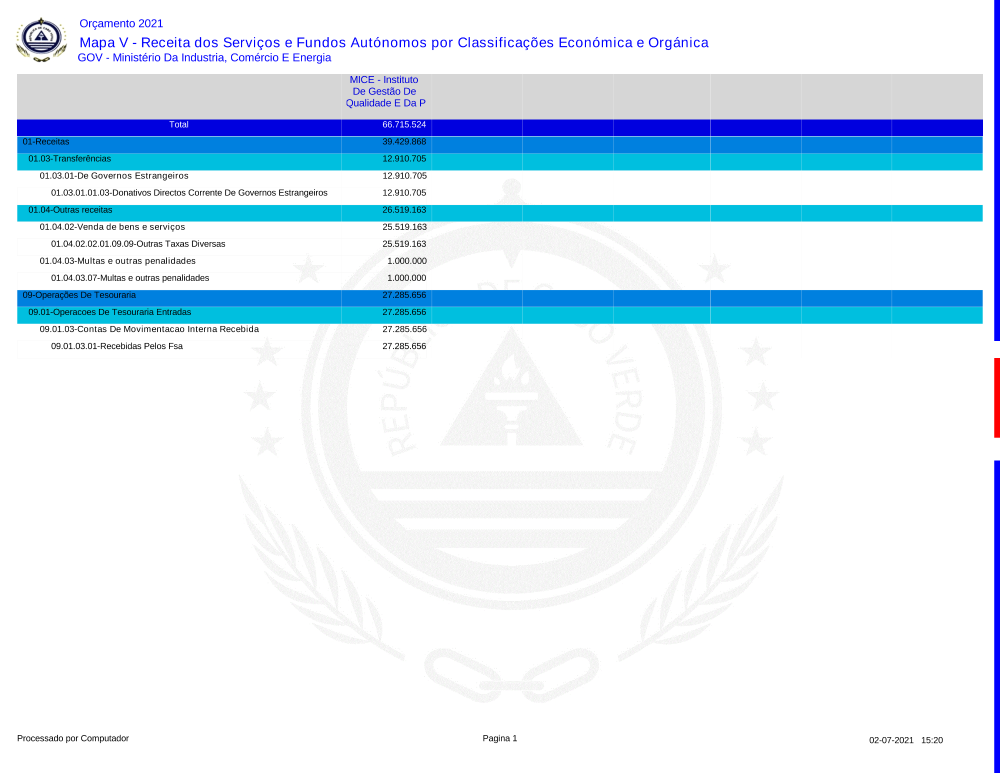Select the total value 66.715.524
Image resolution: width=1000 pixels, height=773 pixels.
click(x=404, y=125)
